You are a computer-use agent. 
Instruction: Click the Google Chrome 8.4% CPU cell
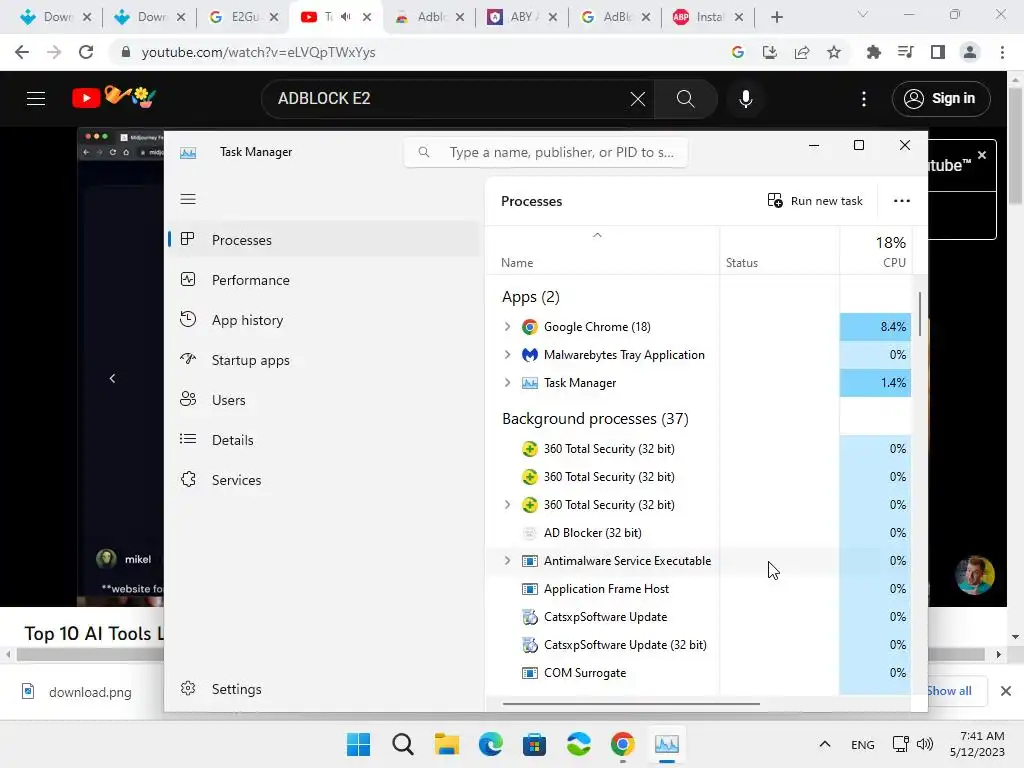pyautogui.click(x=876, y=327)
